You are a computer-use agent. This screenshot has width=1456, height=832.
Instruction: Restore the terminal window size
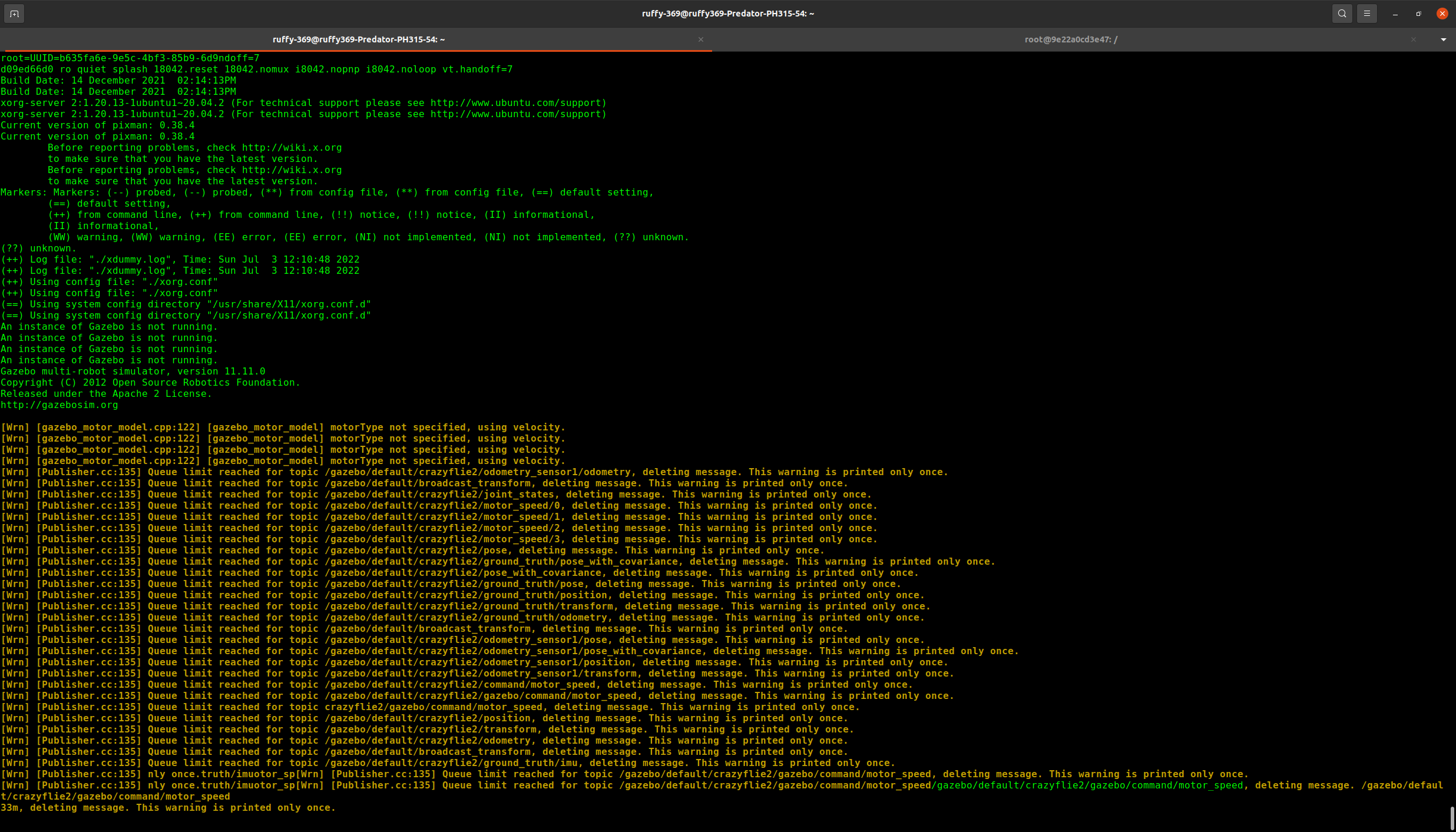(1418, 14)
